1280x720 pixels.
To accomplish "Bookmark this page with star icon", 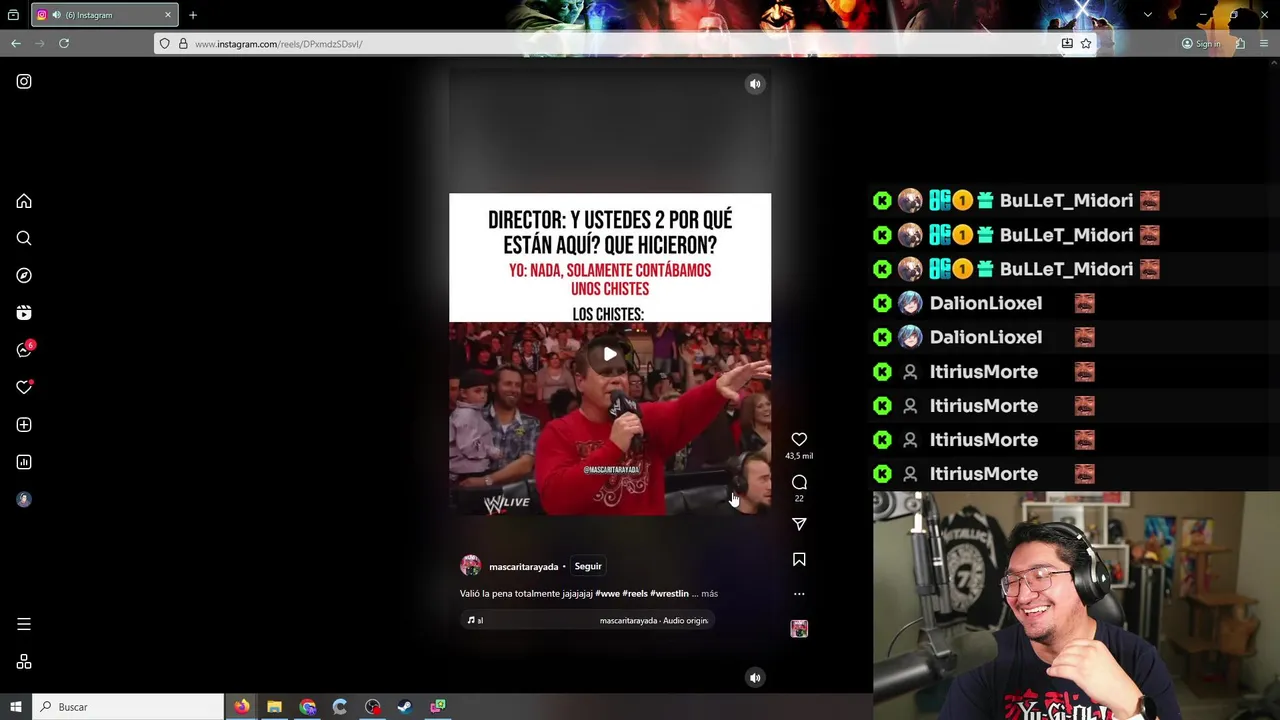I will tap(1086, 44).
